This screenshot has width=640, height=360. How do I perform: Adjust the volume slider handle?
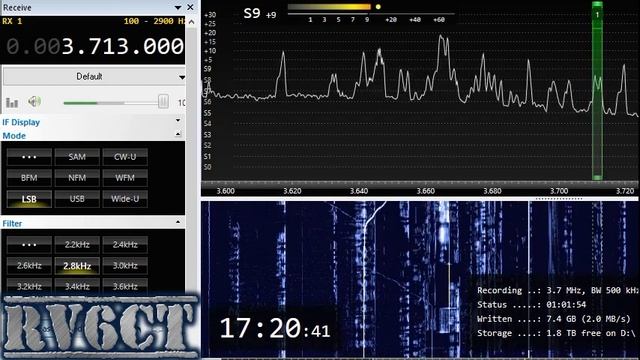[x=163, y=102]
